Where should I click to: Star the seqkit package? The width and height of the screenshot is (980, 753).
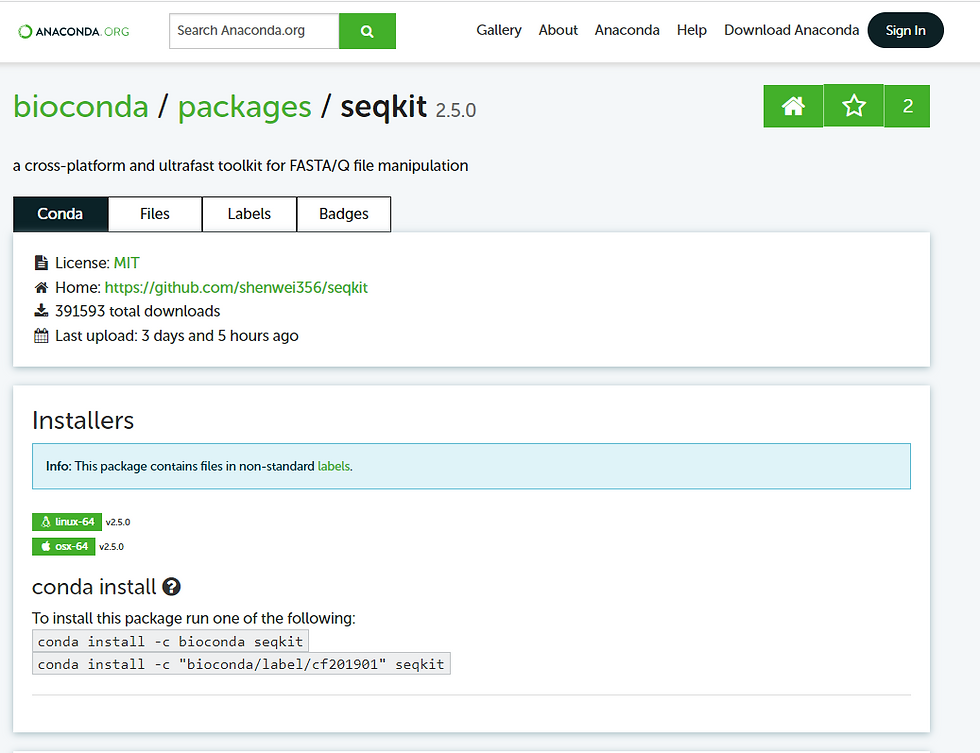coord(853,106)
